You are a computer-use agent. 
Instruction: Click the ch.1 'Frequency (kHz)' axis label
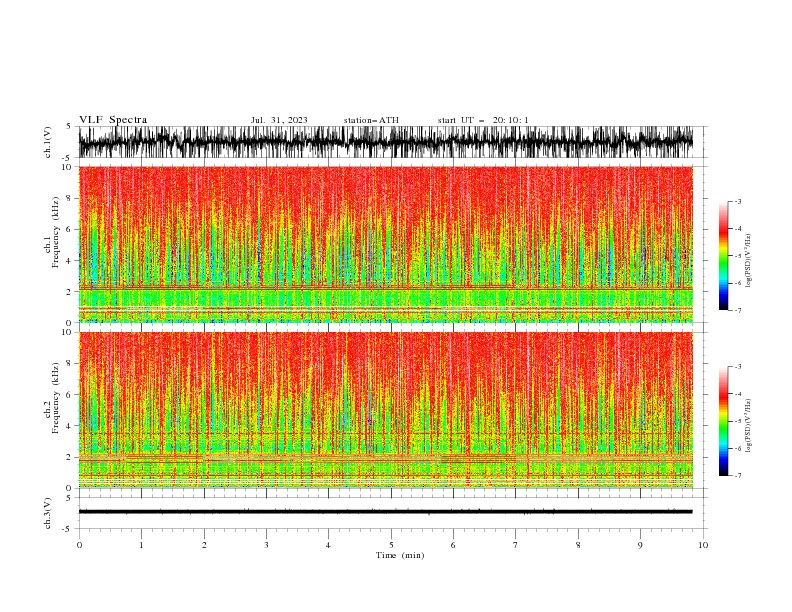[55, 232]
